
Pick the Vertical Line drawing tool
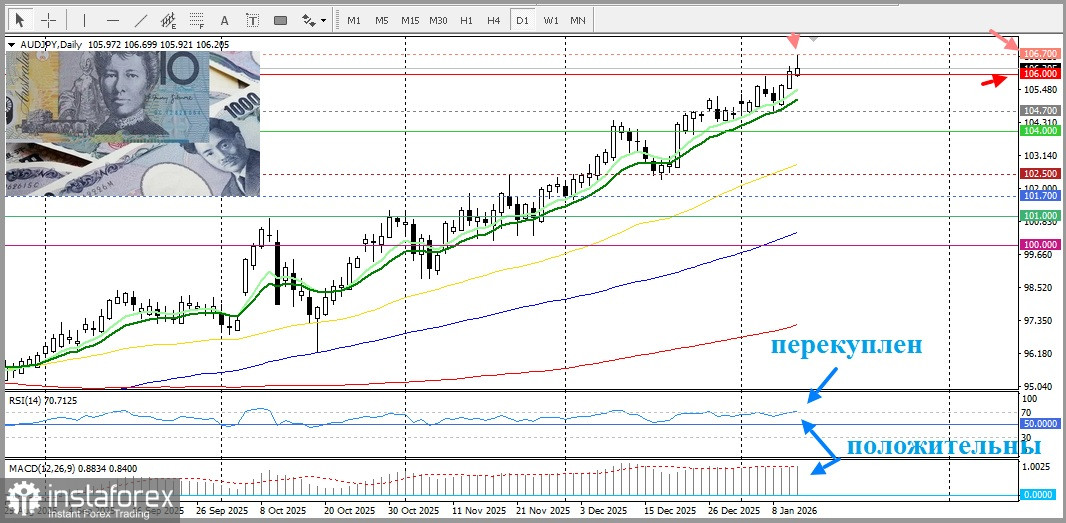tap(84, 20)
